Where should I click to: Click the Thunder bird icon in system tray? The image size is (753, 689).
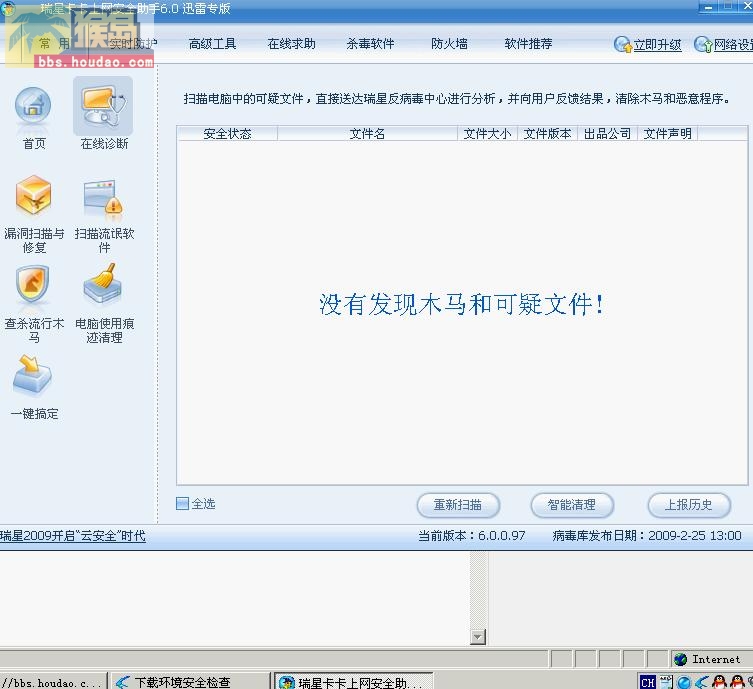[702, 682]
